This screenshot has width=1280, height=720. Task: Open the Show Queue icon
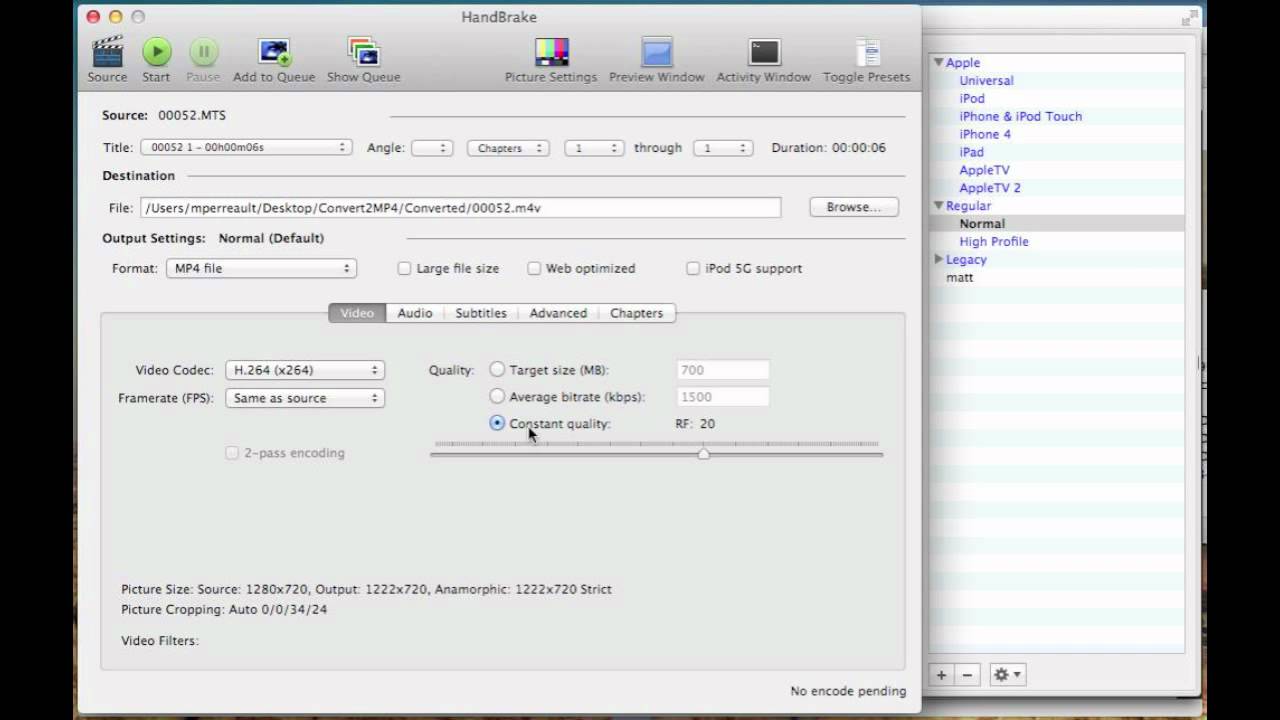363,51
